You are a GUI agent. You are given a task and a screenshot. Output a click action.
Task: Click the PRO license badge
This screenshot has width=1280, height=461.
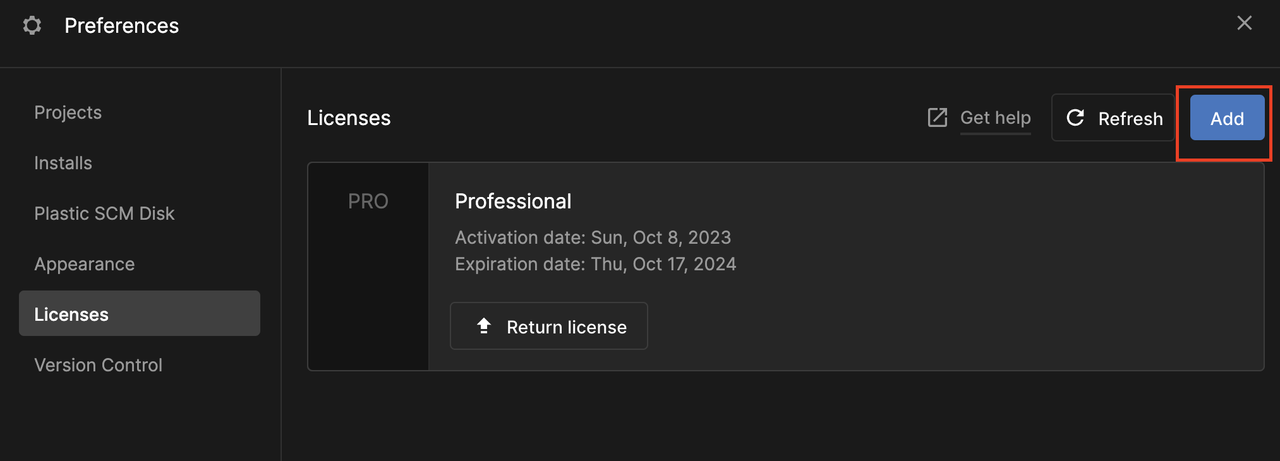[x=368, y=201]
